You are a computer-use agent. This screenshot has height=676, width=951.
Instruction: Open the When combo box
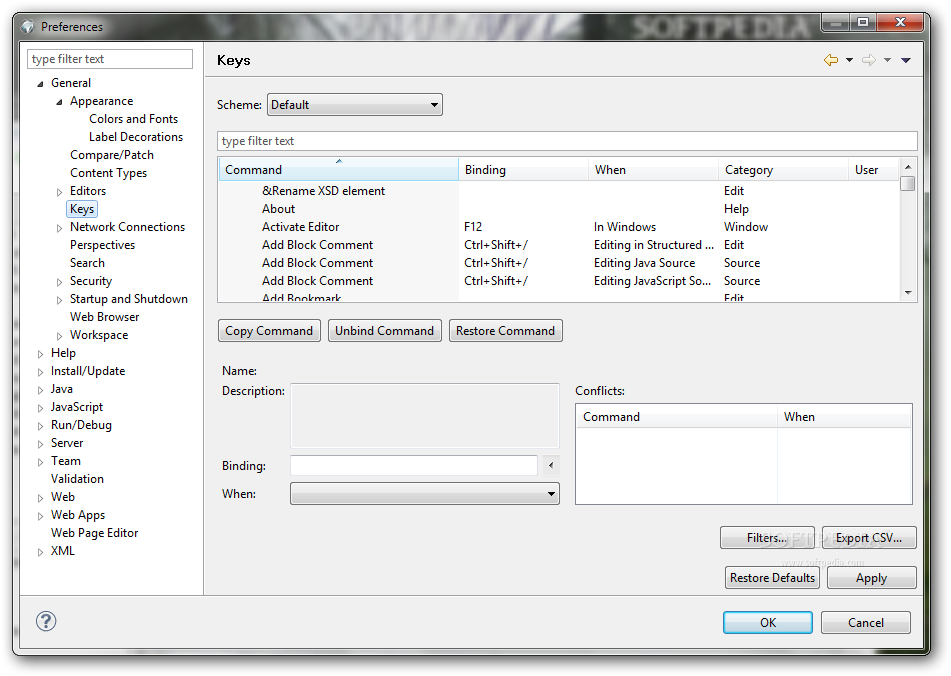point(425,494)
